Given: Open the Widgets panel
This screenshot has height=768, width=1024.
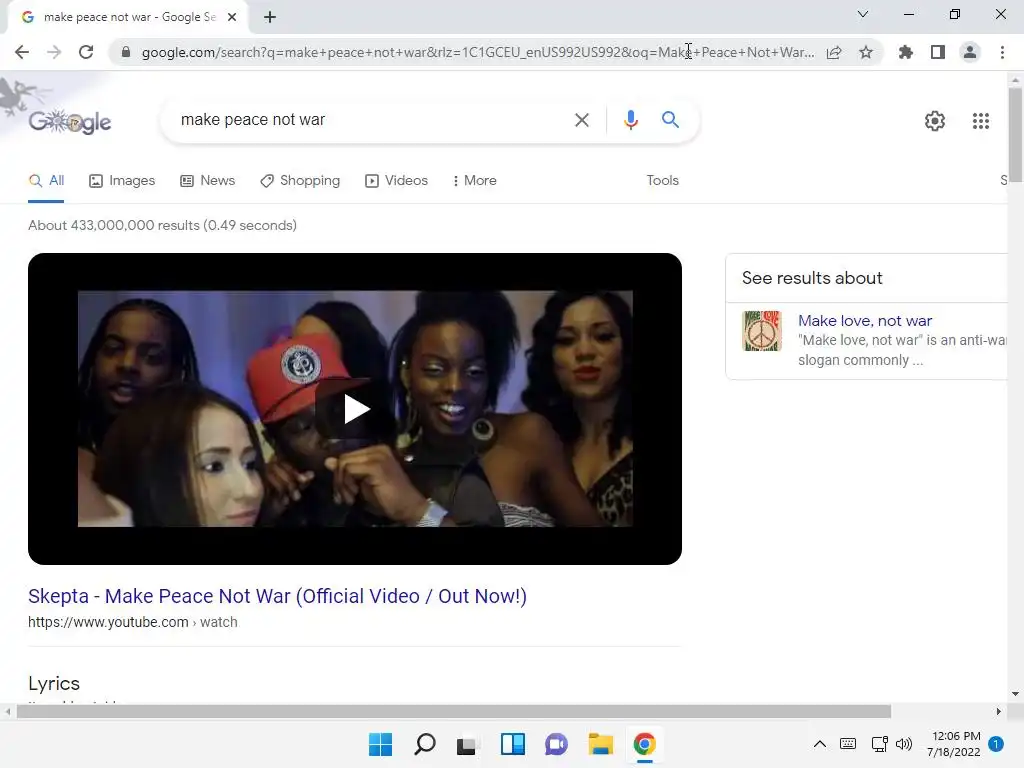Looking at the screenshot, I should coord(513,744).
